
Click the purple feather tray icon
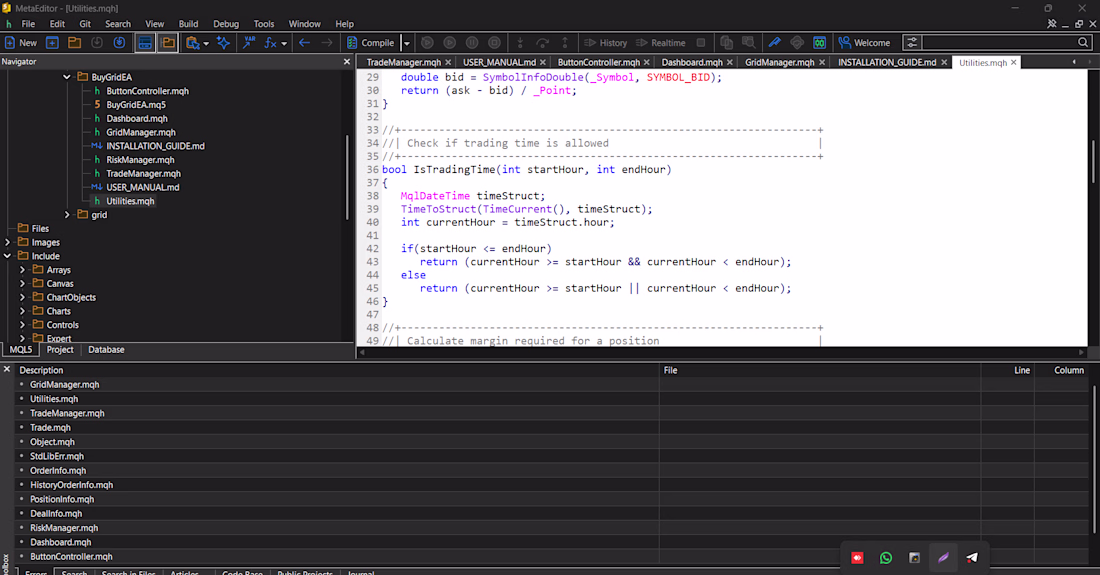tap(943, 557)
